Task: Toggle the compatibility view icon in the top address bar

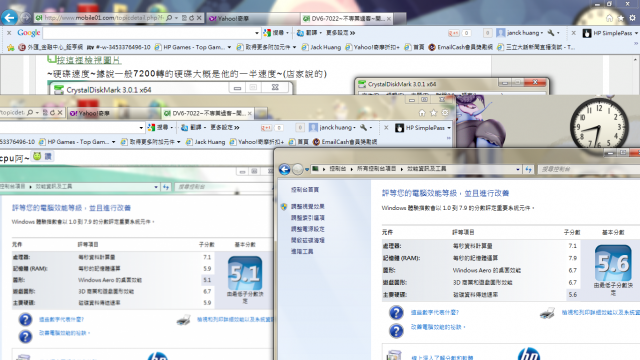Action: 184,18
